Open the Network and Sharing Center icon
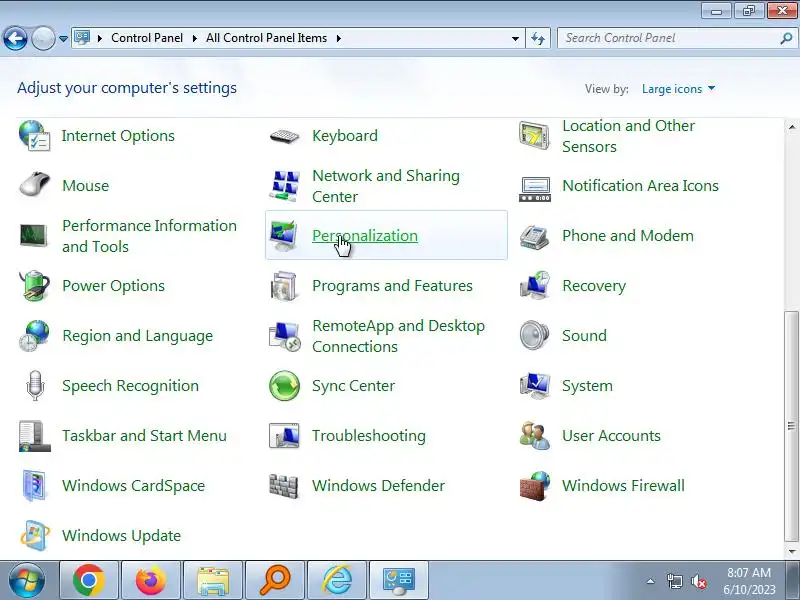This screenshot has width=800, height=600. click(x=284, y=186)
